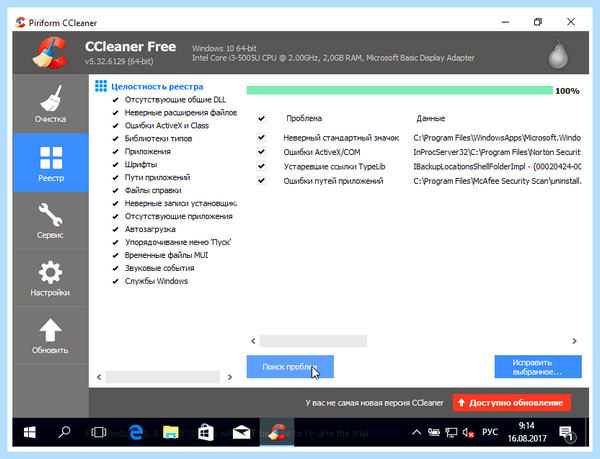This screenshot has height=459, width=600.
Task: Click the battery tray icon
Action: coord(434,433)
